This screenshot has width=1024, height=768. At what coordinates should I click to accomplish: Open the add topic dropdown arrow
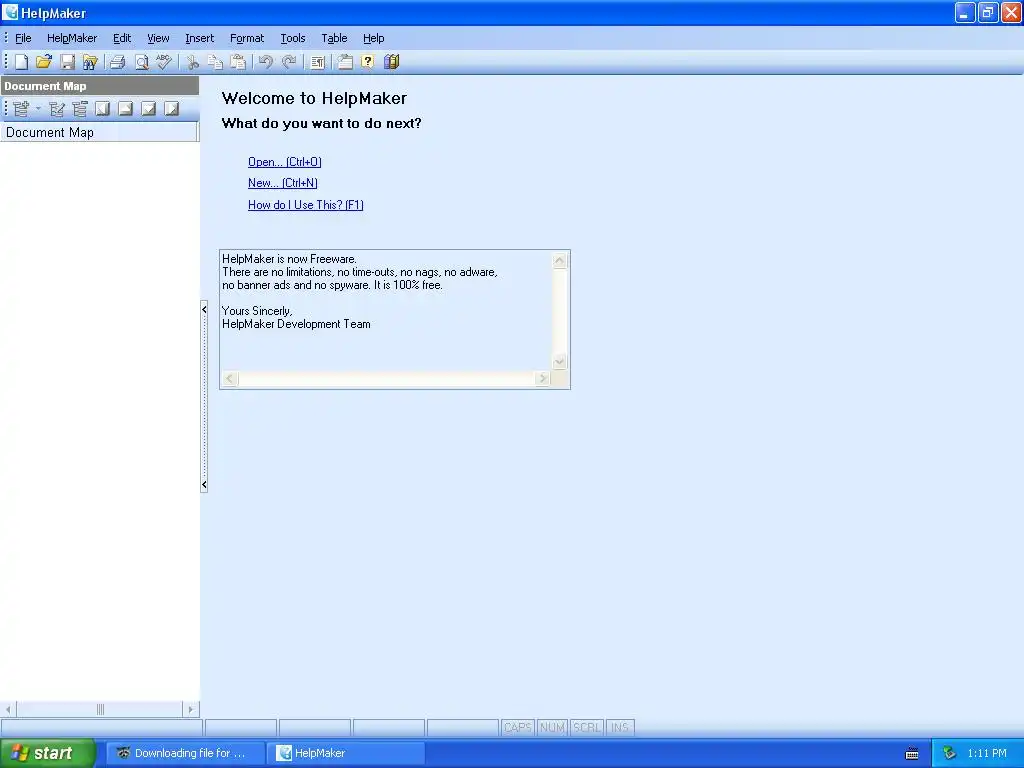(38, 109)
